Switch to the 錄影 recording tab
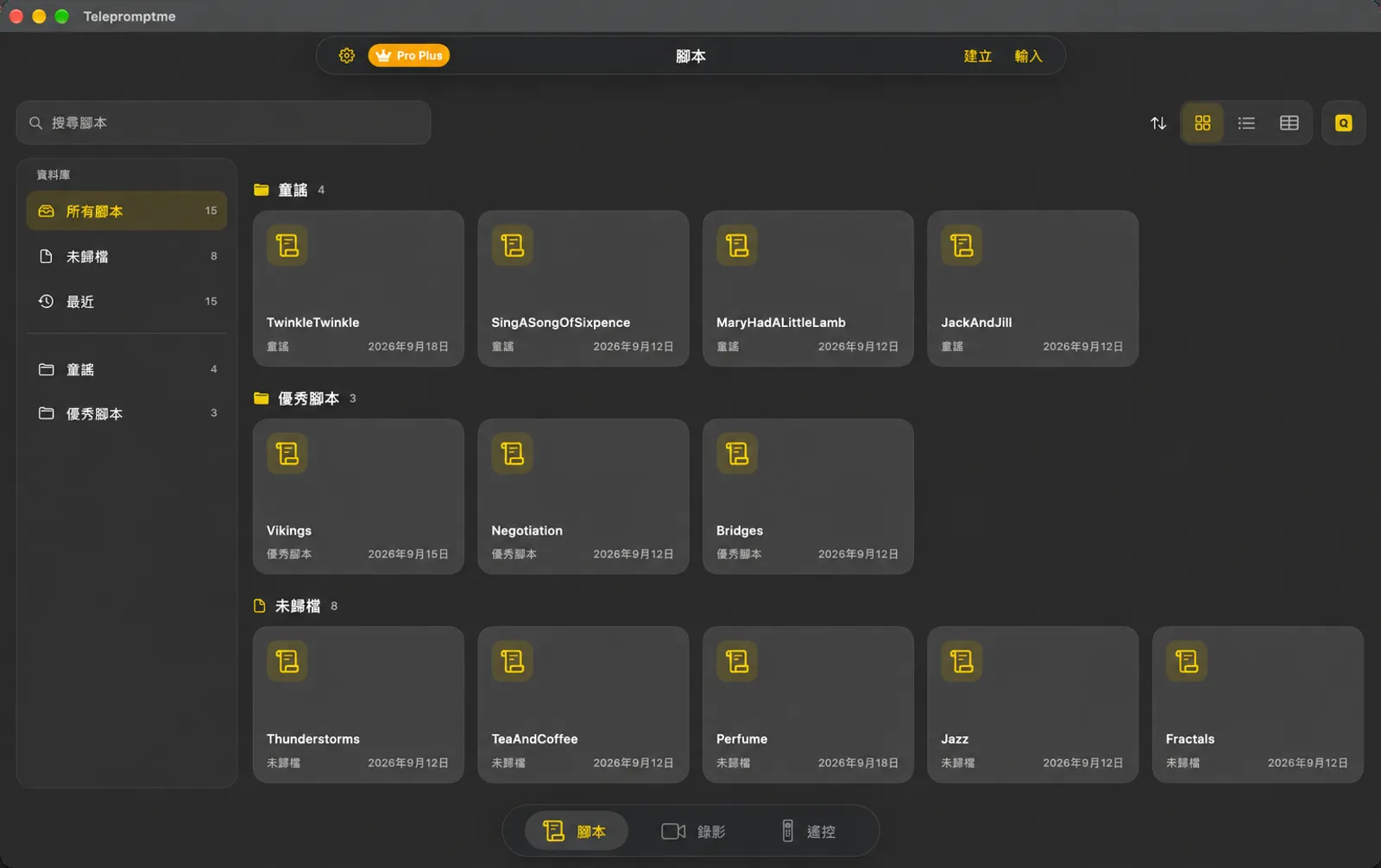The height and width of the screenshot is (868, 1381). (693, 831)
